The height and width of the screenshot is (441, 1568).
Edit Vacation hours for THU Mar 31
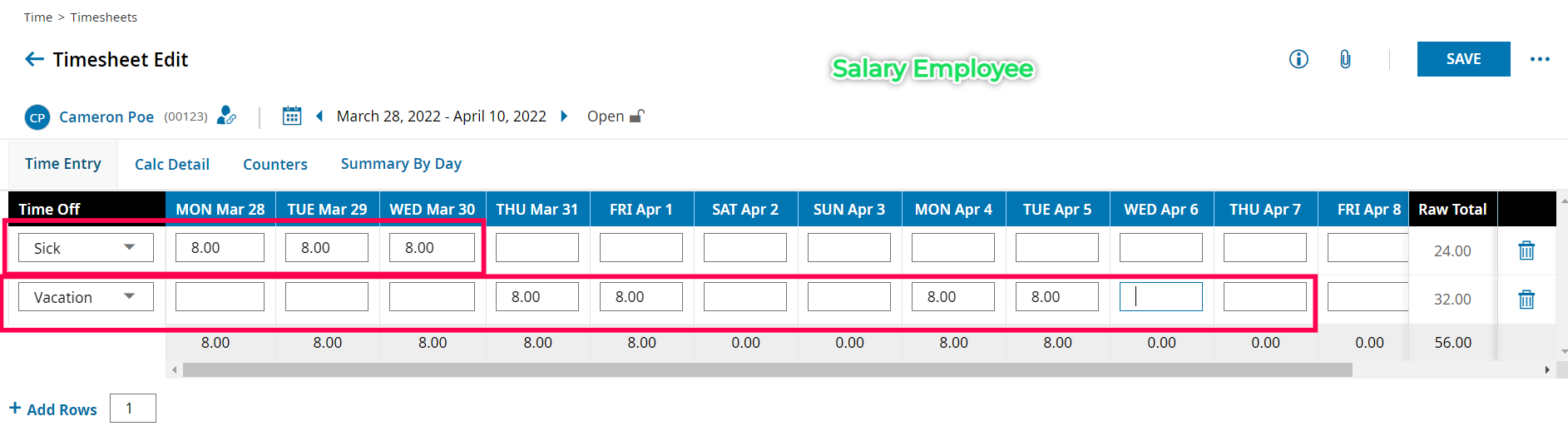(537, 297)
